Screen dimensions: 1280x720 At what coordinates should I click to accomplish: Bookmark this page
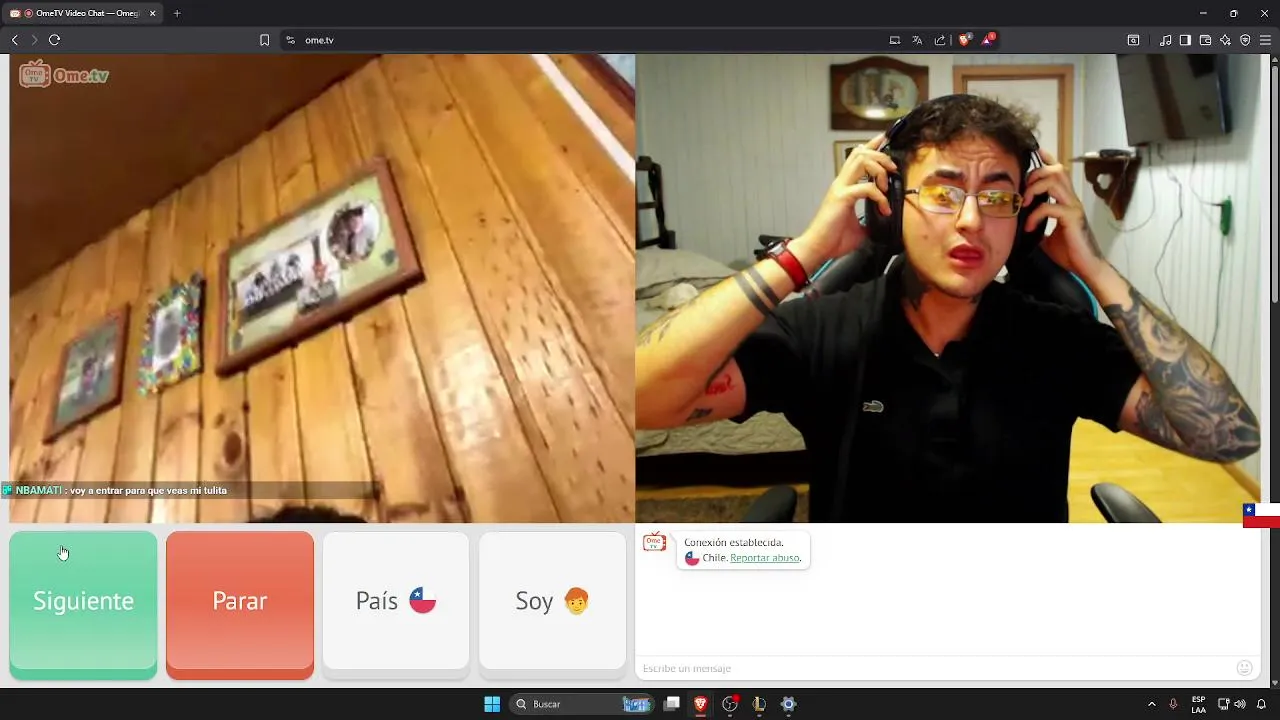[264, 40]
